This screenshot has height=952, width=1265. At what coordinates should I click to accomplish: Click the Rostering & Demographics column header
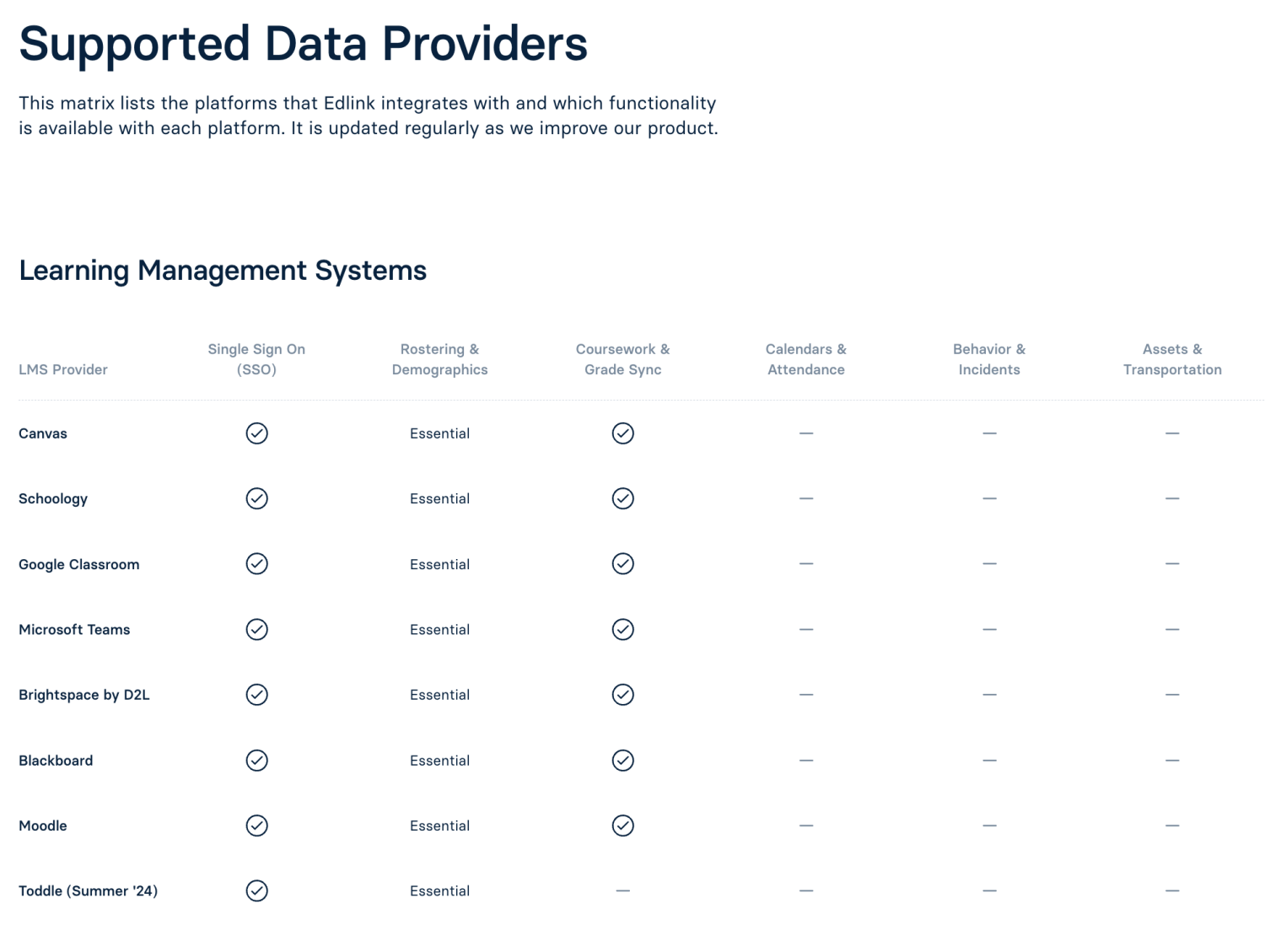click(x=440, y=359)
